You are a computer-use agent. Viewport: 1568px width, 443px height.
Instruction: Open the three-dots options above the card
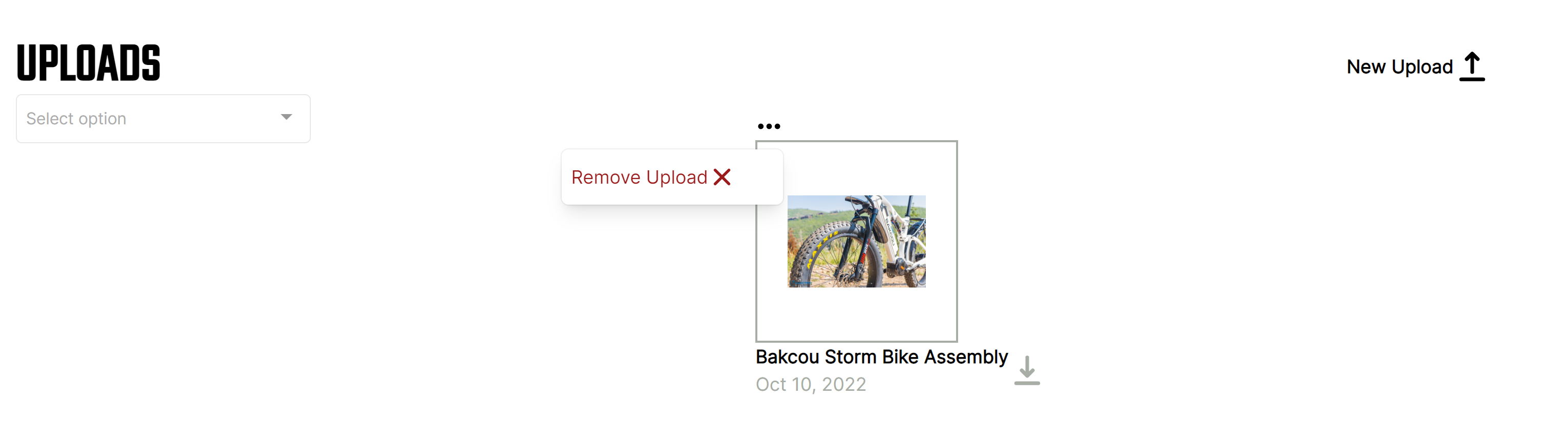(769, 126)
